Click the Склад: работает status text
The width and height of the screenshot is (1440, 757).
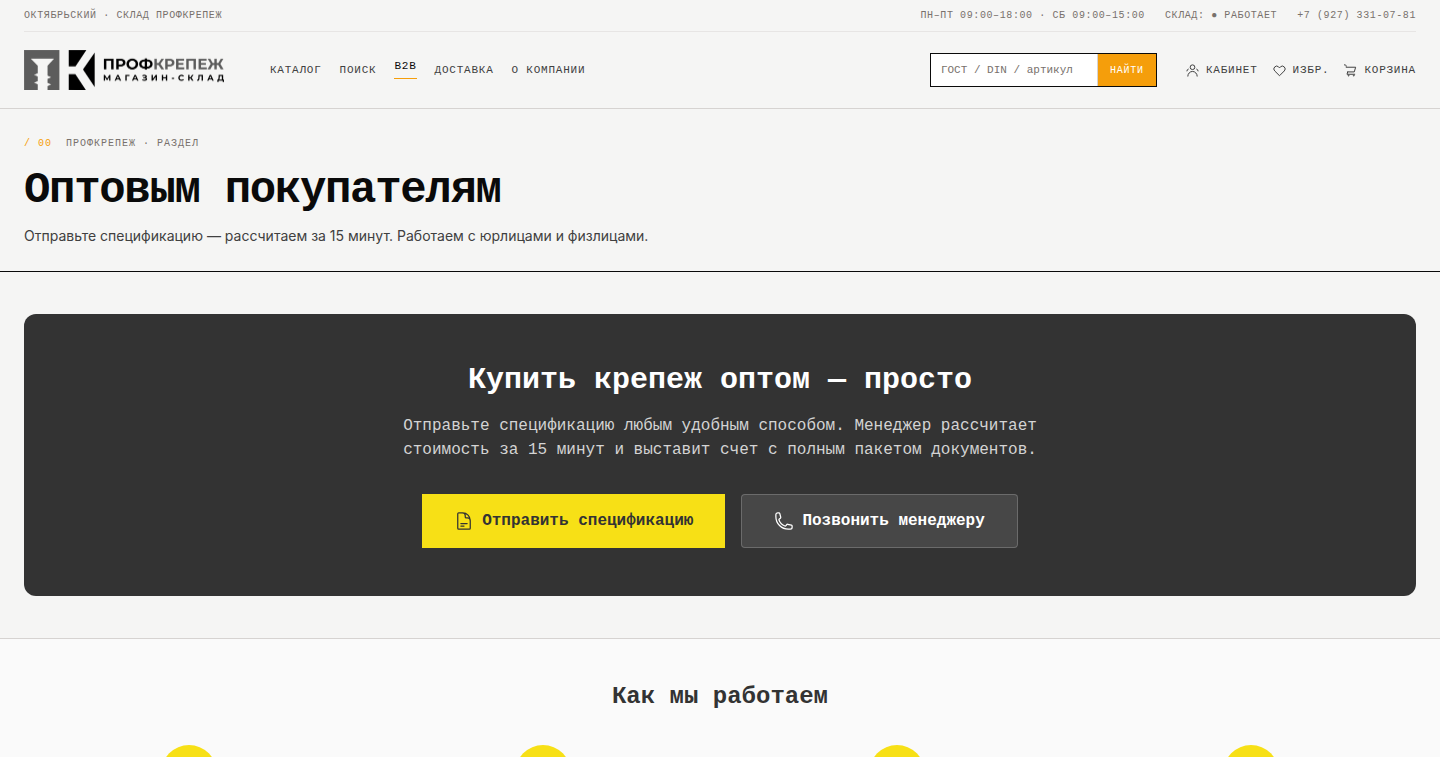click(1221, 15)
